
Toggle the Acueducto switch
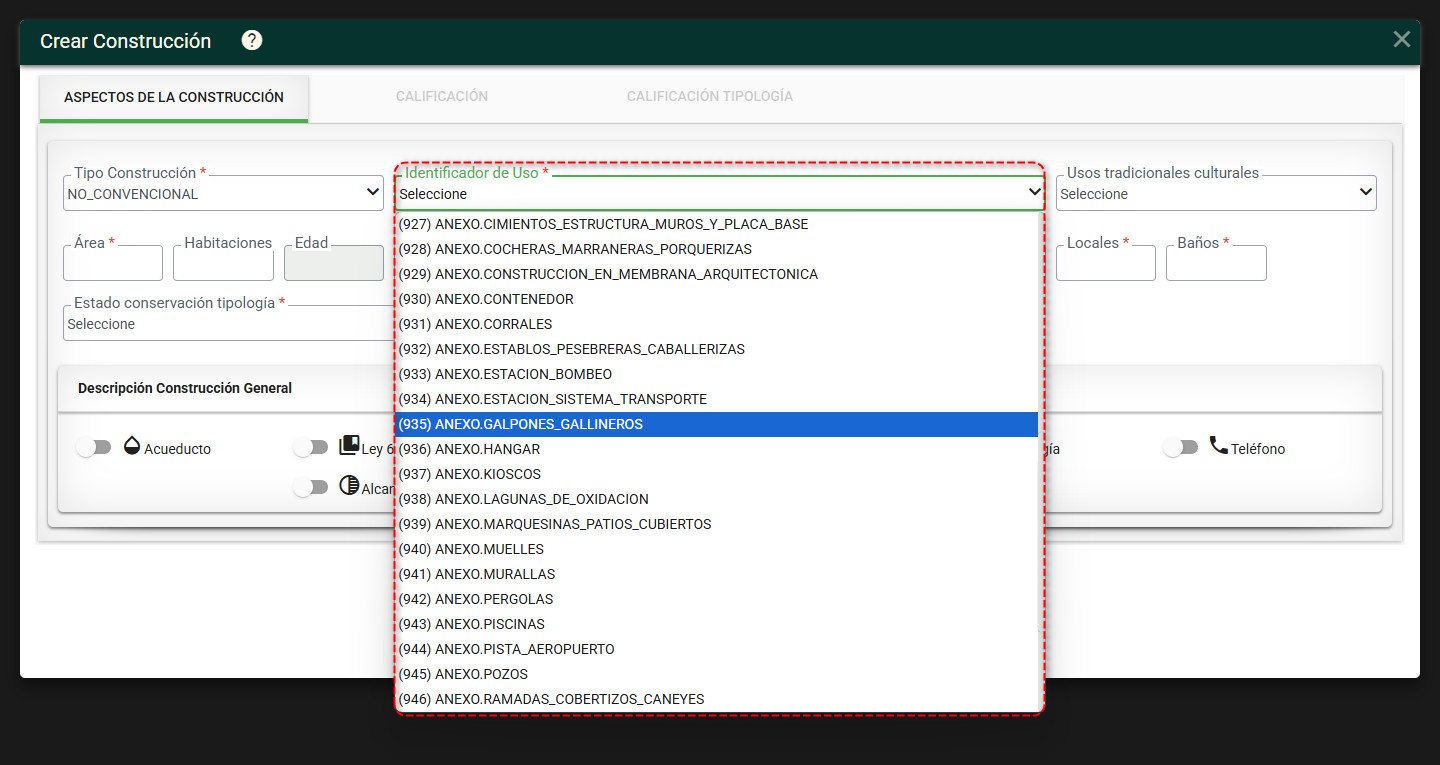pyautogui.click(x=94, y=448)
